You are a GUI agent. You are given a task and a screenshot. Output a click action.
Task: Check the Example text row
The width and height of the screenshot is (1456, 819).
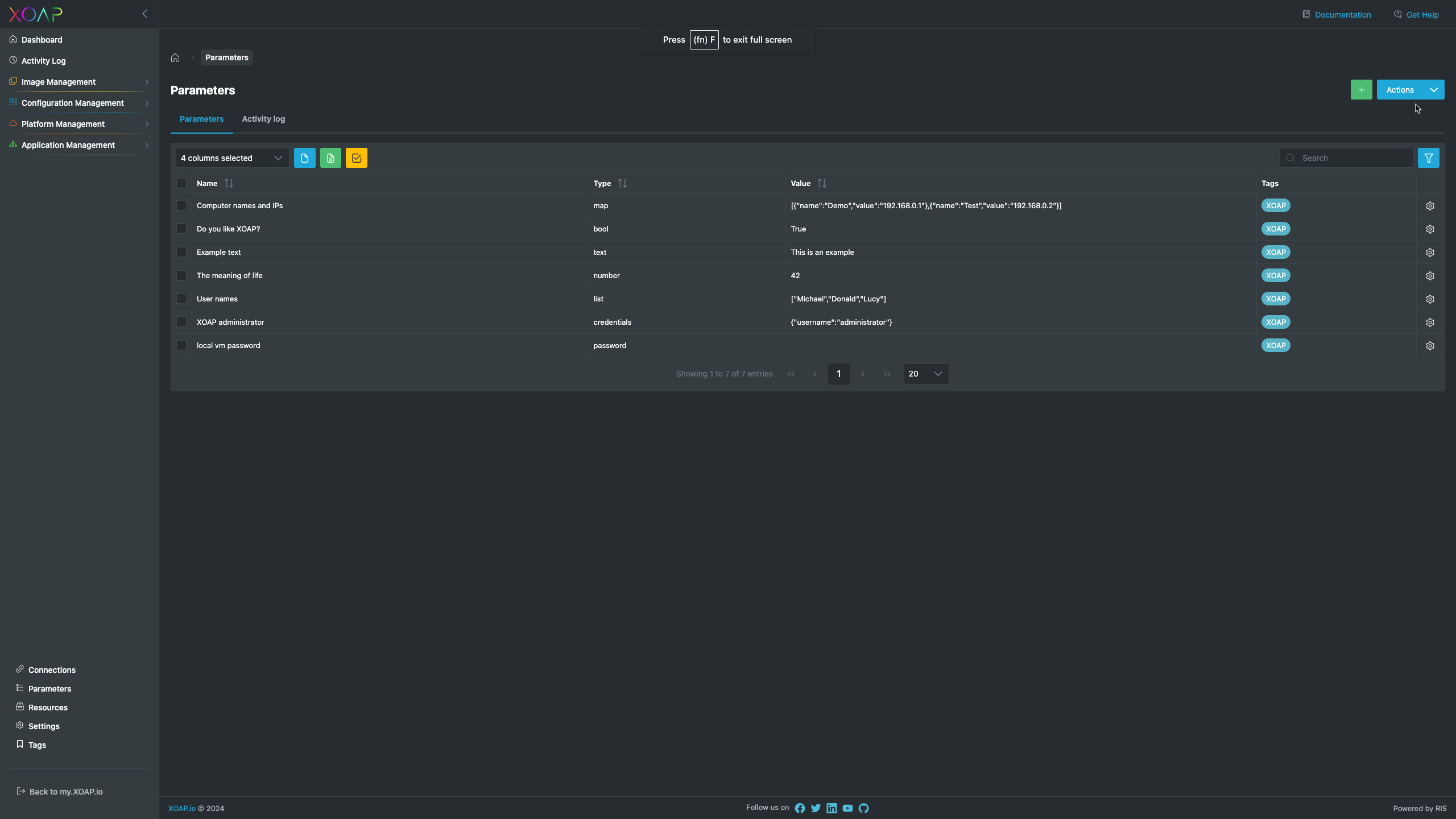[181, 252]
